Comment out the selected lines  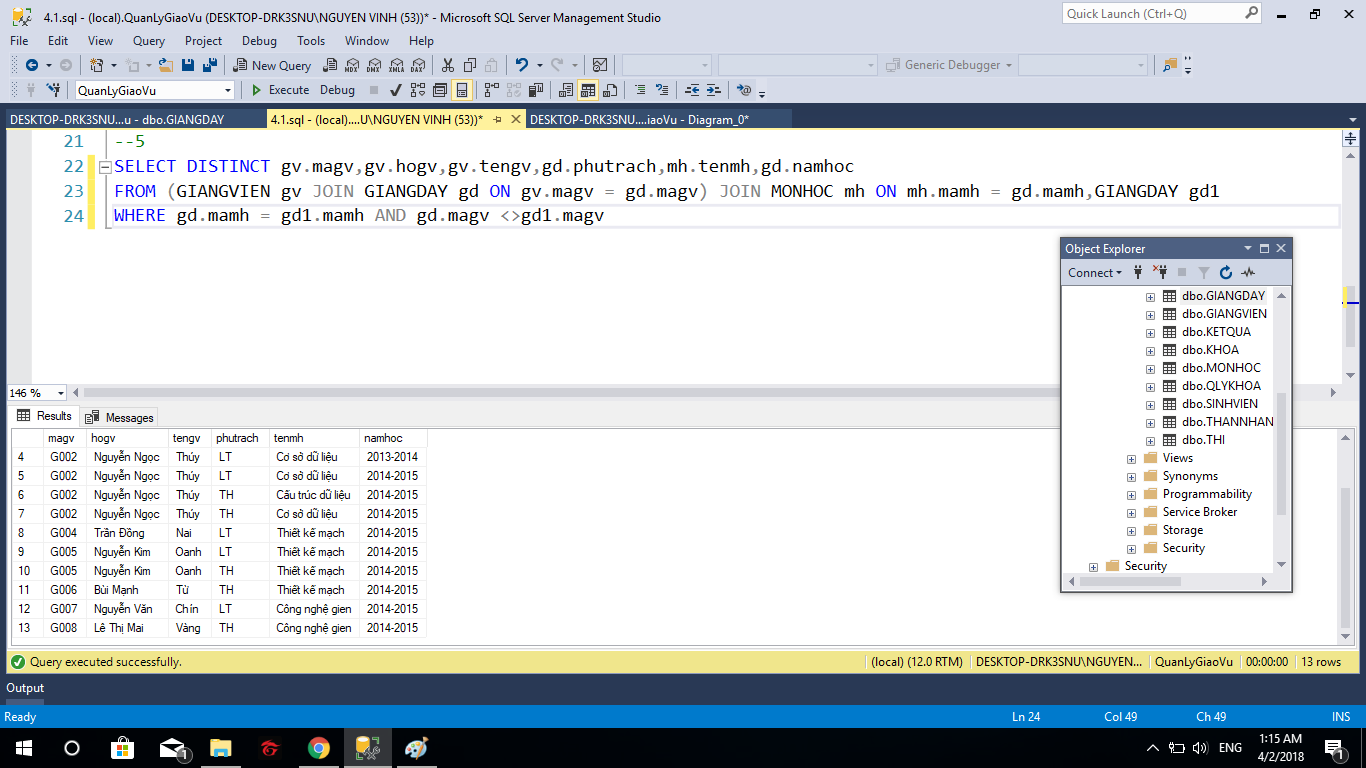(x=641, y=90)
